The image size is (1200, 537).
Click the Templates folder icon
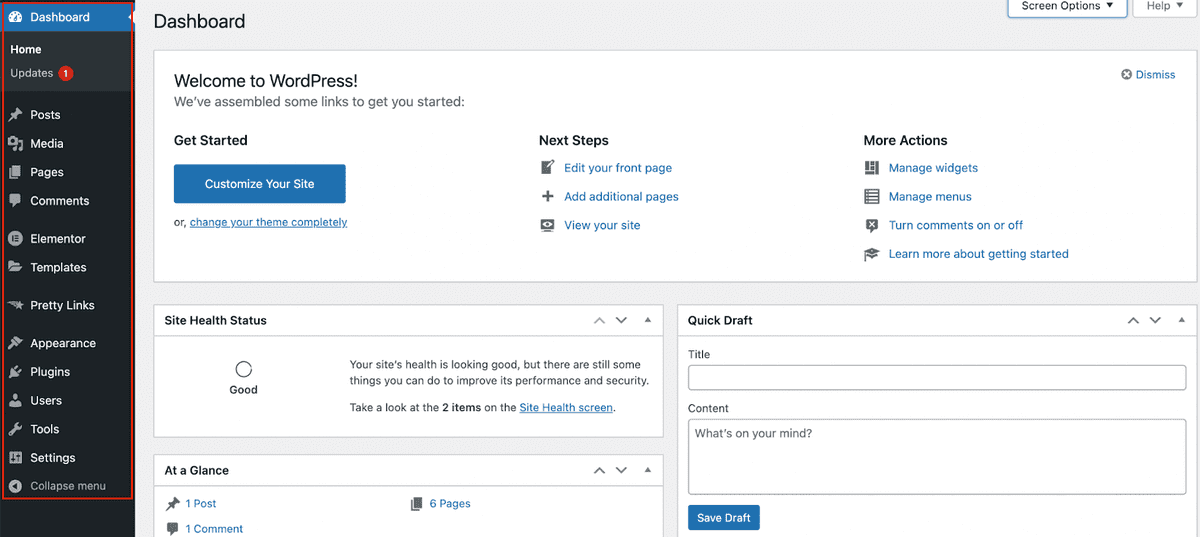(15, 267)
